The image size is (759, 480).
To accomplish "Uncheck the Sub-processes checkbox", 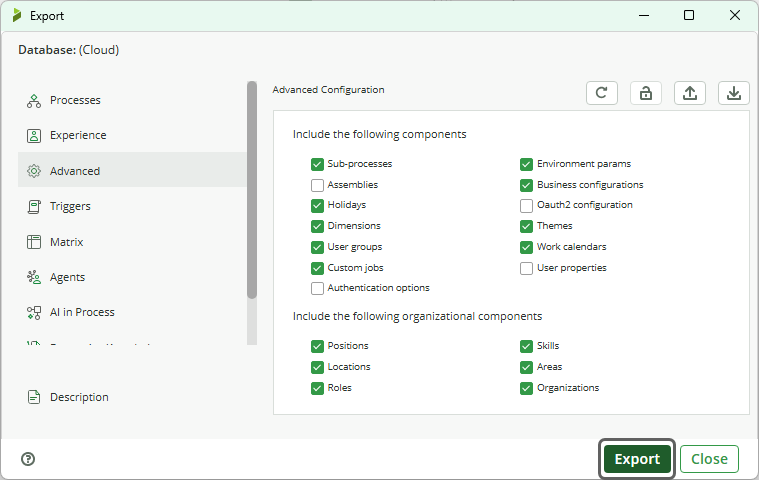I will click(317, 164).
